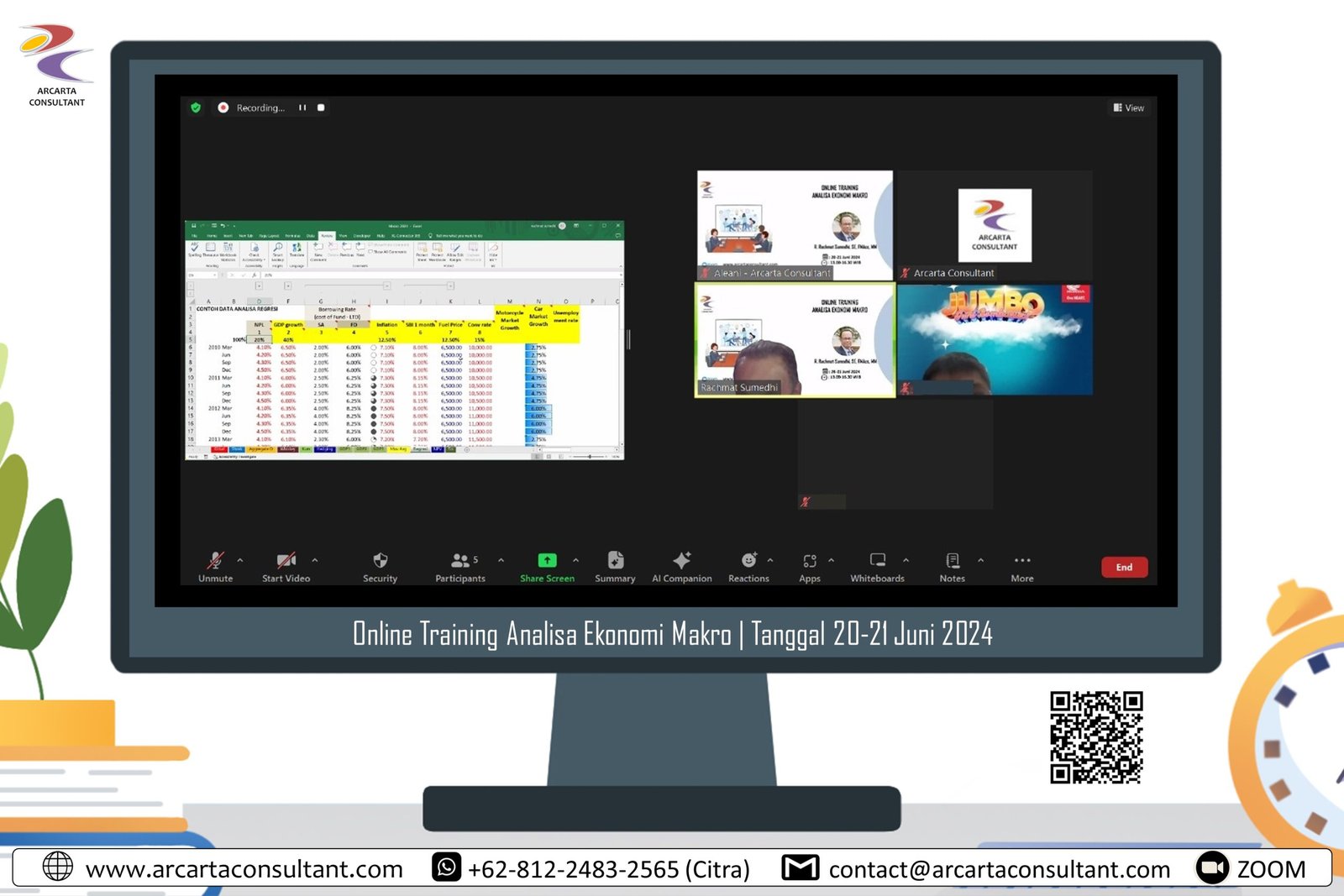This screenshot has width=1344, height=896.
Task: Open the View layout menu
Action: coord(1128,107)
